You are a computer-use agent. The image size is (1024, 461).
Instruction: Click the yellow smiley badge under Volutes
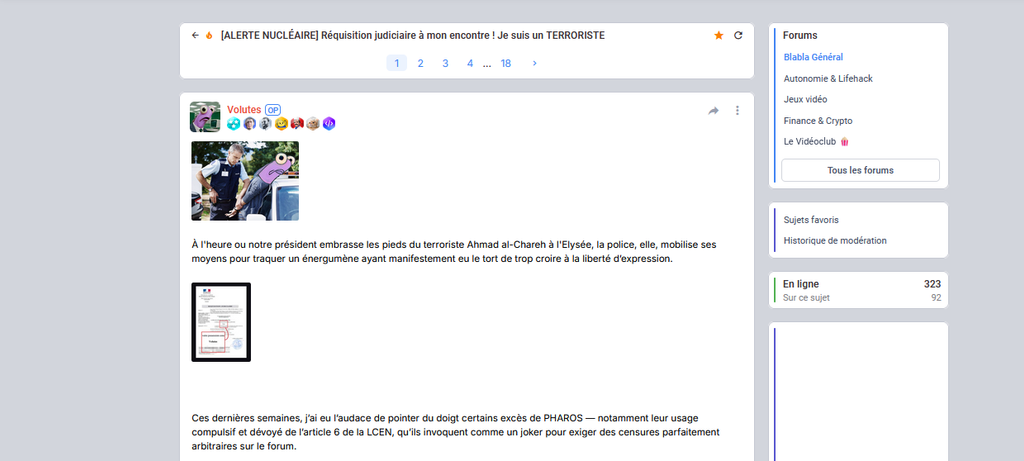281,123
